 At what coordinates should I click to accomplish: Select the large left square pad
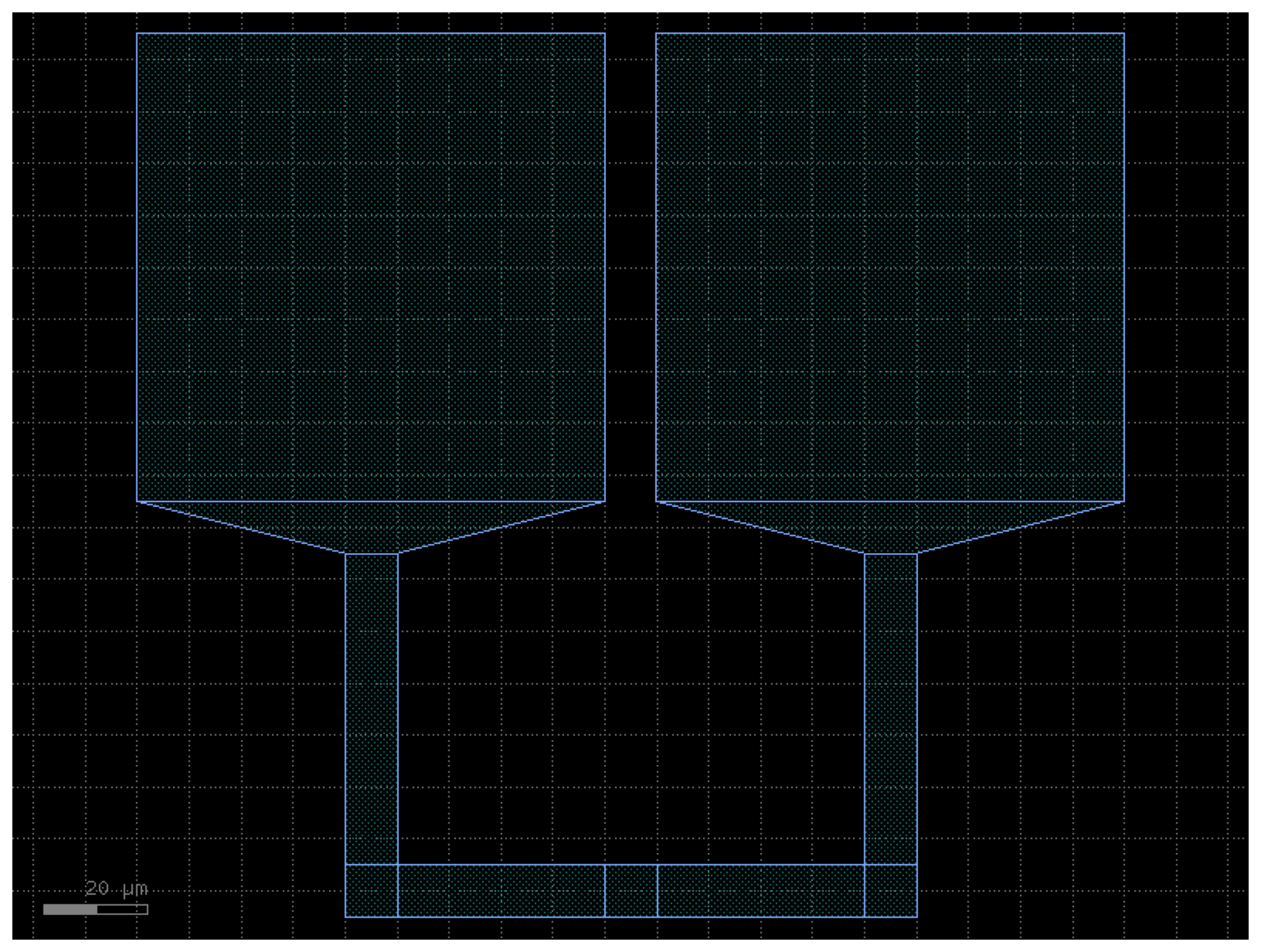click(371, 267)
